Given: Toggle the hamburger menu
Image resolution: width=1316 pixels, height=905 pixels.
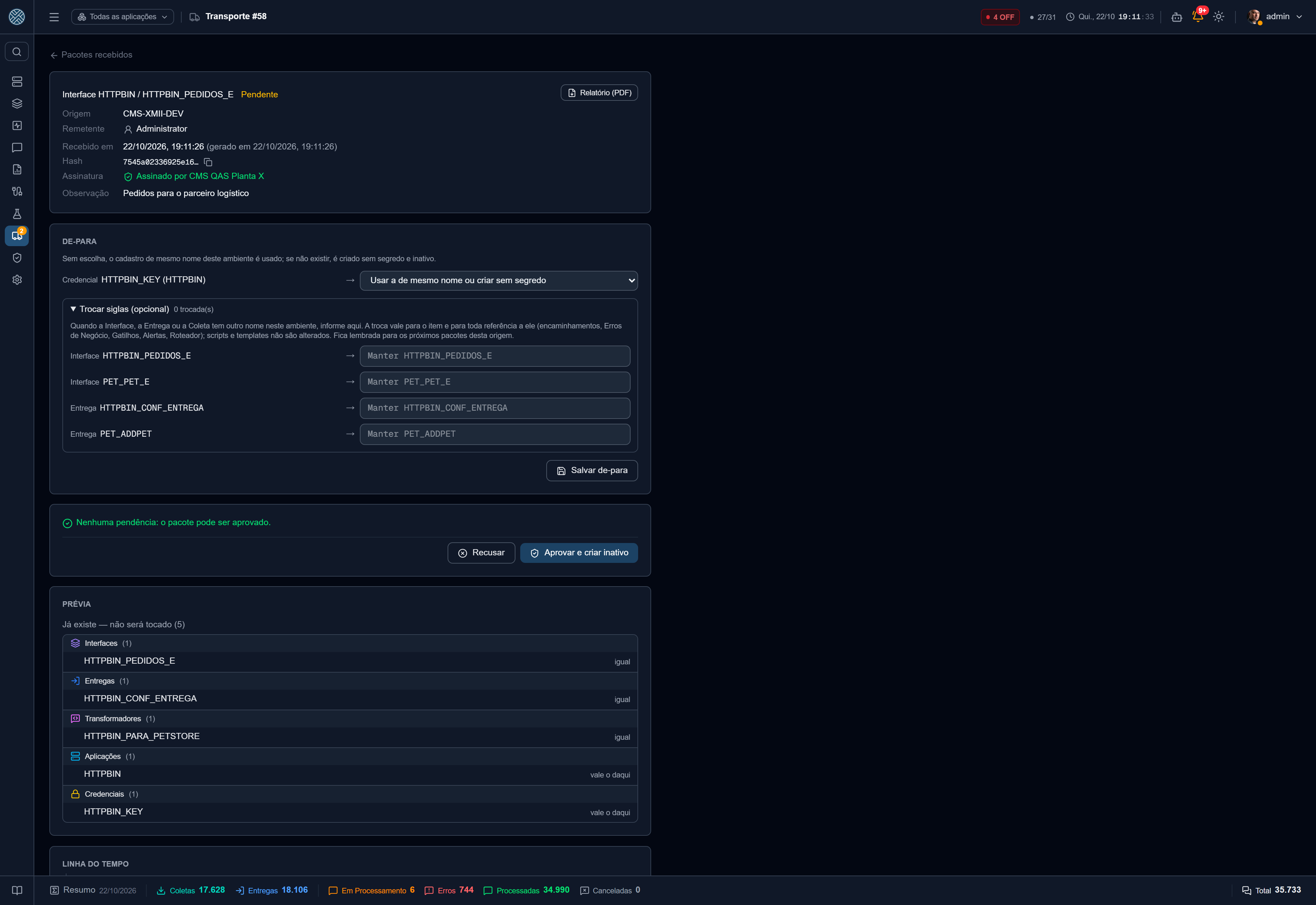Looking at the screenshot, I should click(54, 17).
